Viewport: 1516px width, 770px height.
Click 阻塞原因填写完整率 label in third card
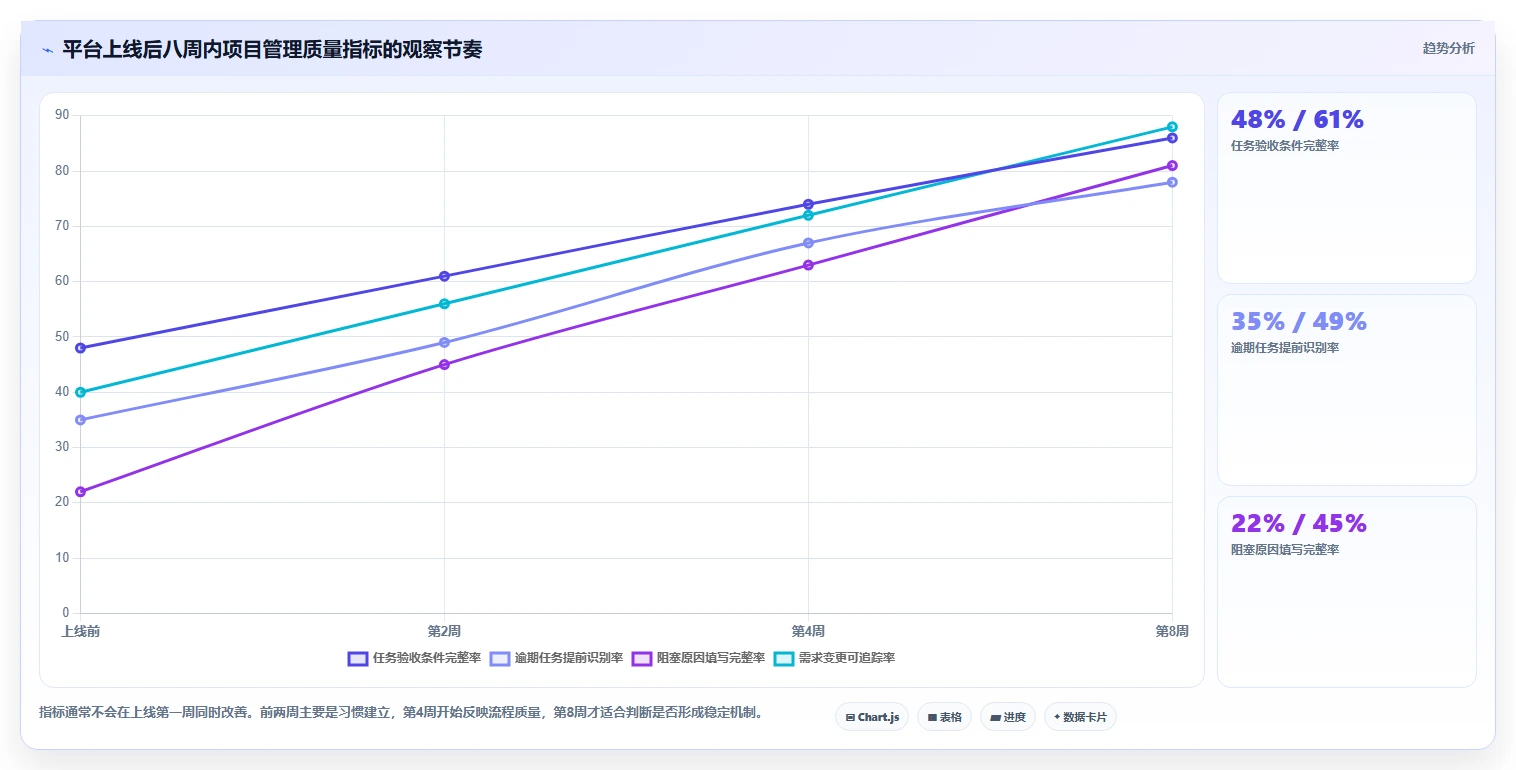(x=1285, y=550)
